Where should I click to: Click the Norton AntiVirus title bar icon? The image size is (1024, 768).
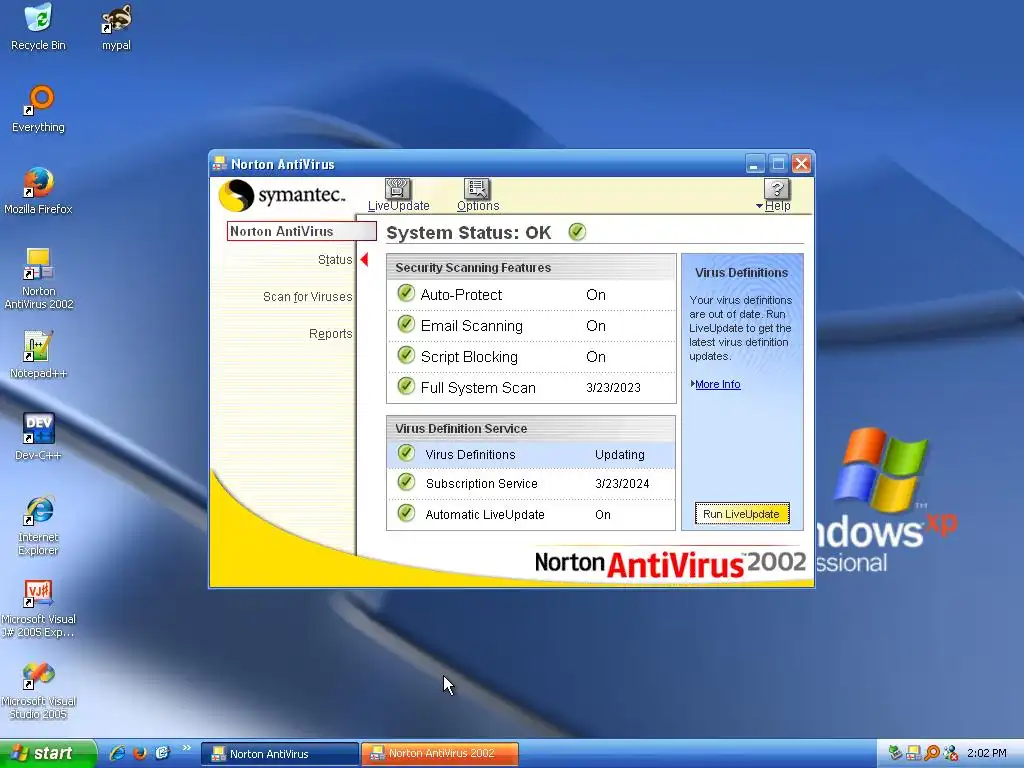219,164
